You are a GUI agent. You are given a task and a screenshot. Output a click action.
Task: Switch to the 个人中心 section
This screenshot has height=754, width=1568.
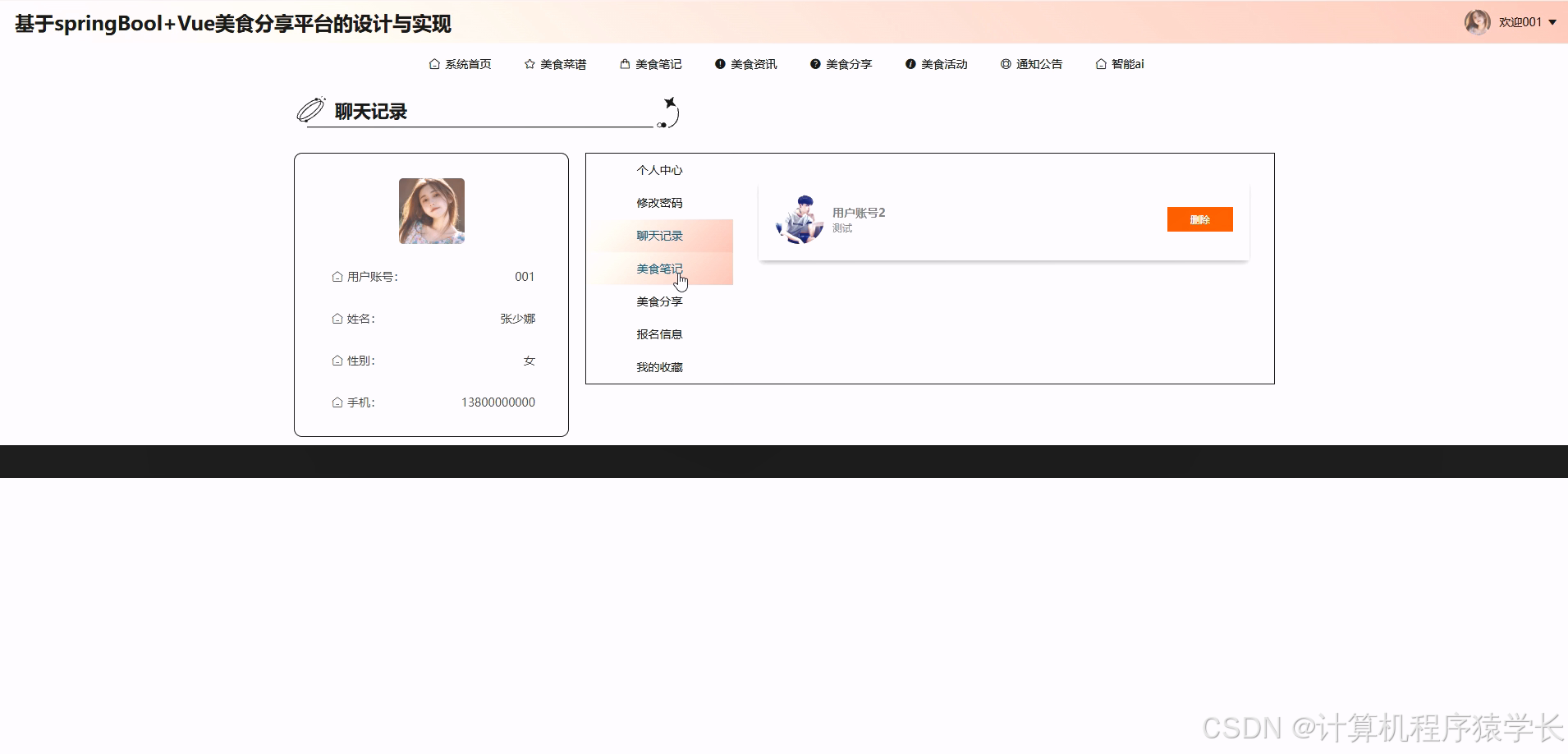[658, 169]
